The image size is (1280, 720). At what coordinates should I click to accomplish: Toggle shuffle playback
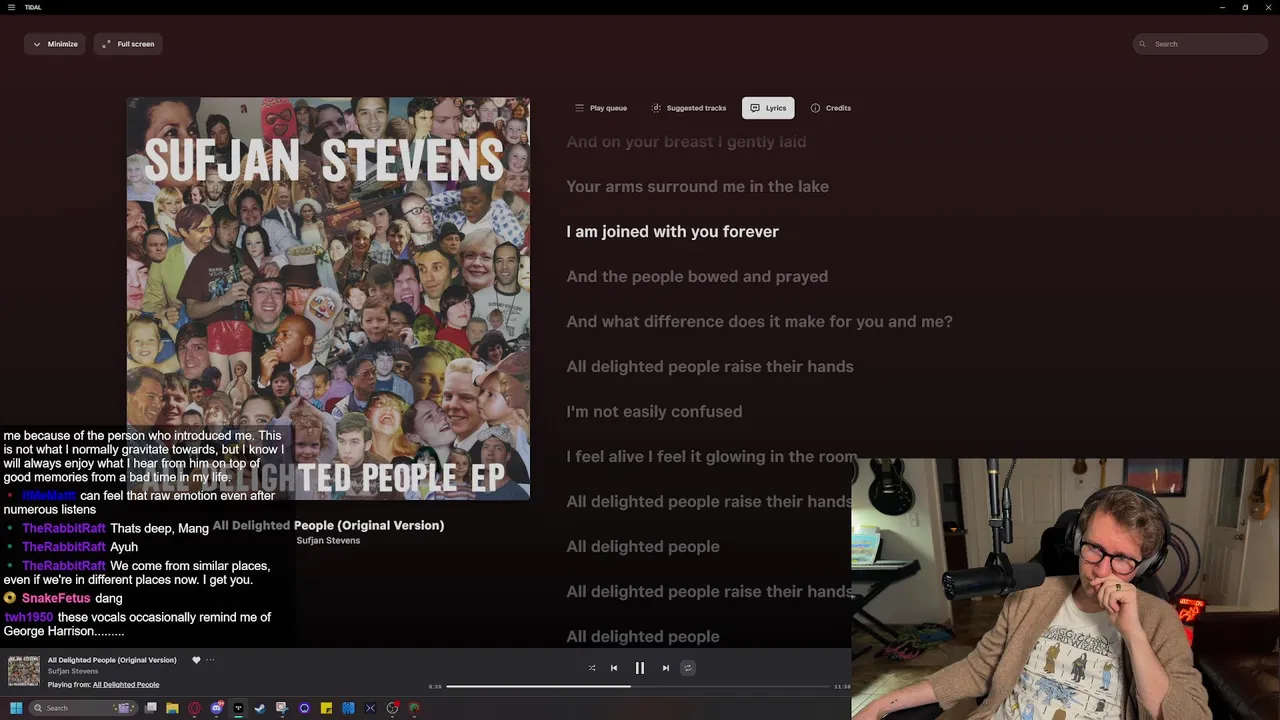tap(592, 668)
